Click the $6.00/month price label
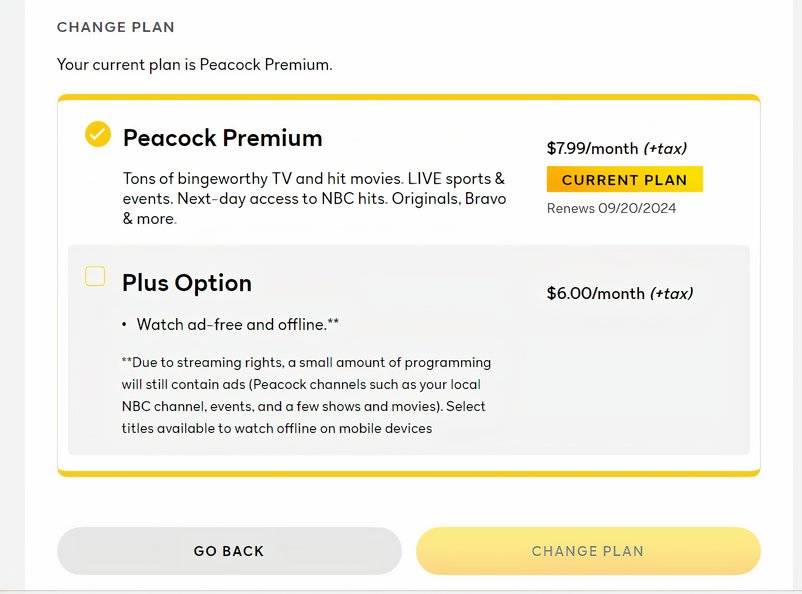 595,293
